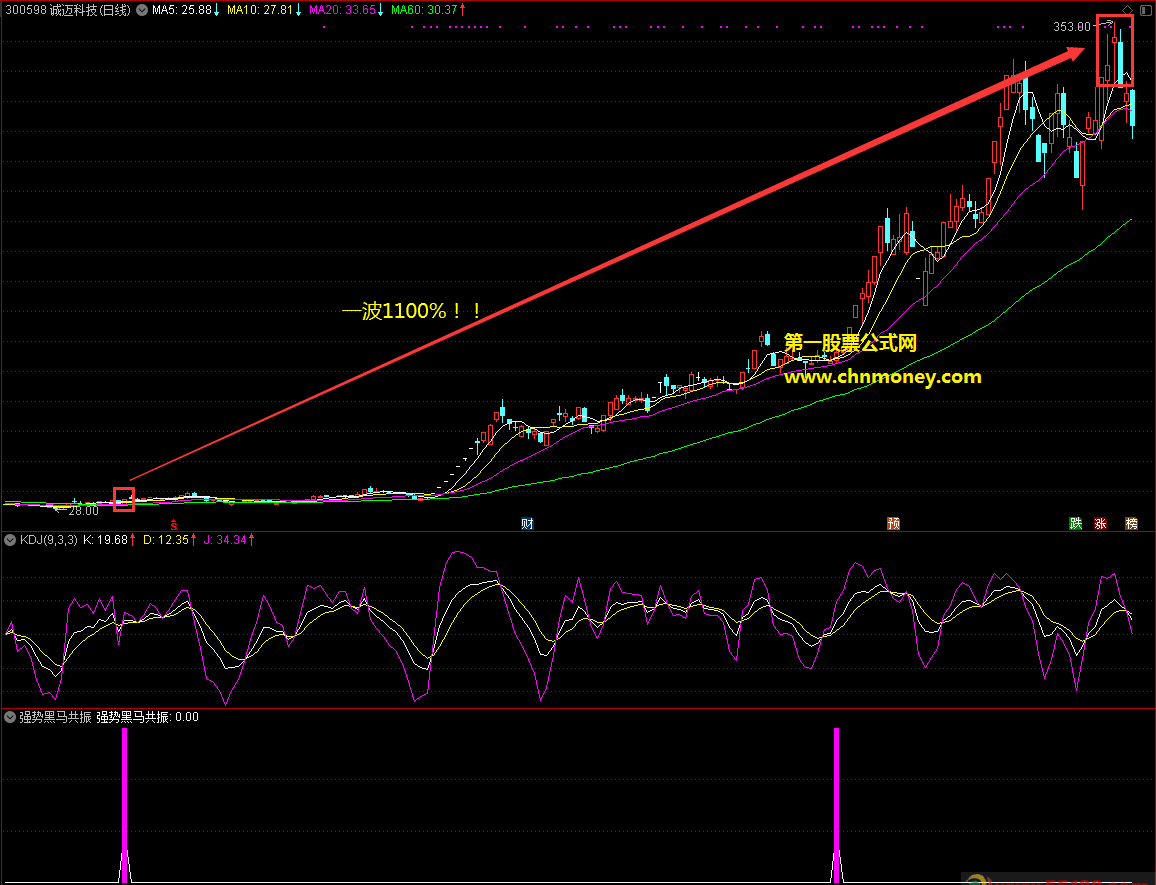1156x885 pixels.
Task: Click the 榜 ranking list marker
Action: pyautogui.click(x=1132, y=524)
